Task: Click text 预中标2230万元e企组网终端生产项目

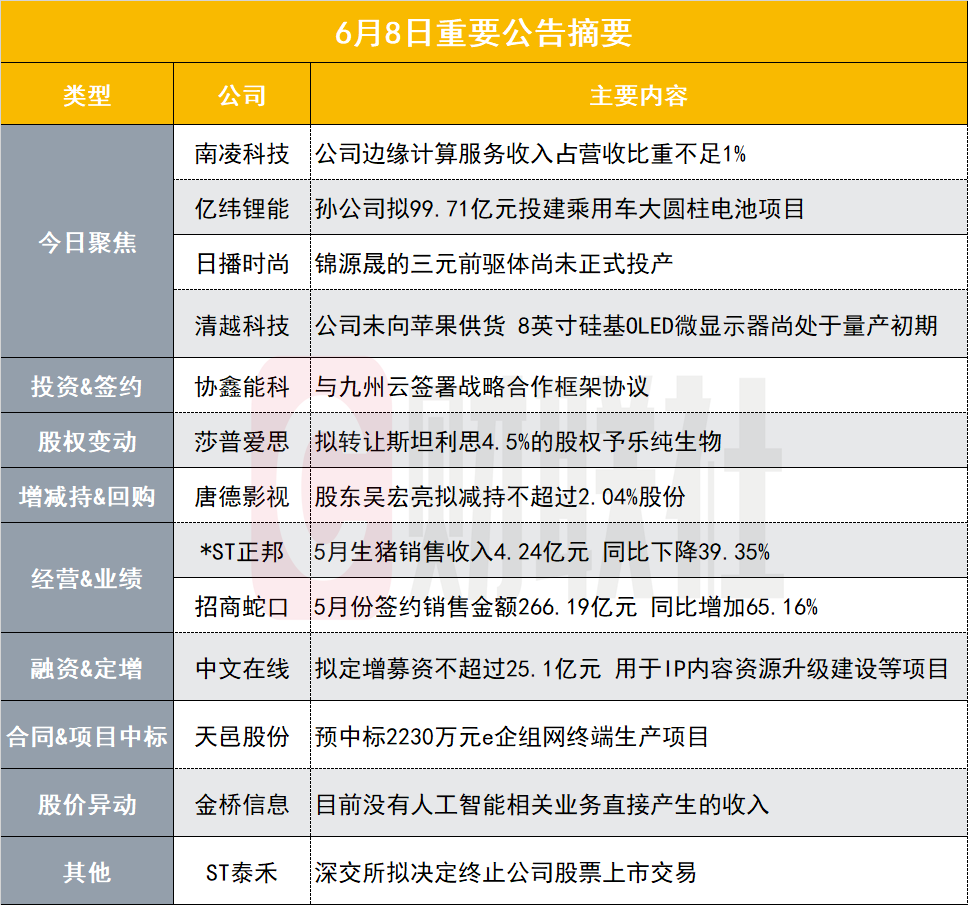Action: click(511, 735)
